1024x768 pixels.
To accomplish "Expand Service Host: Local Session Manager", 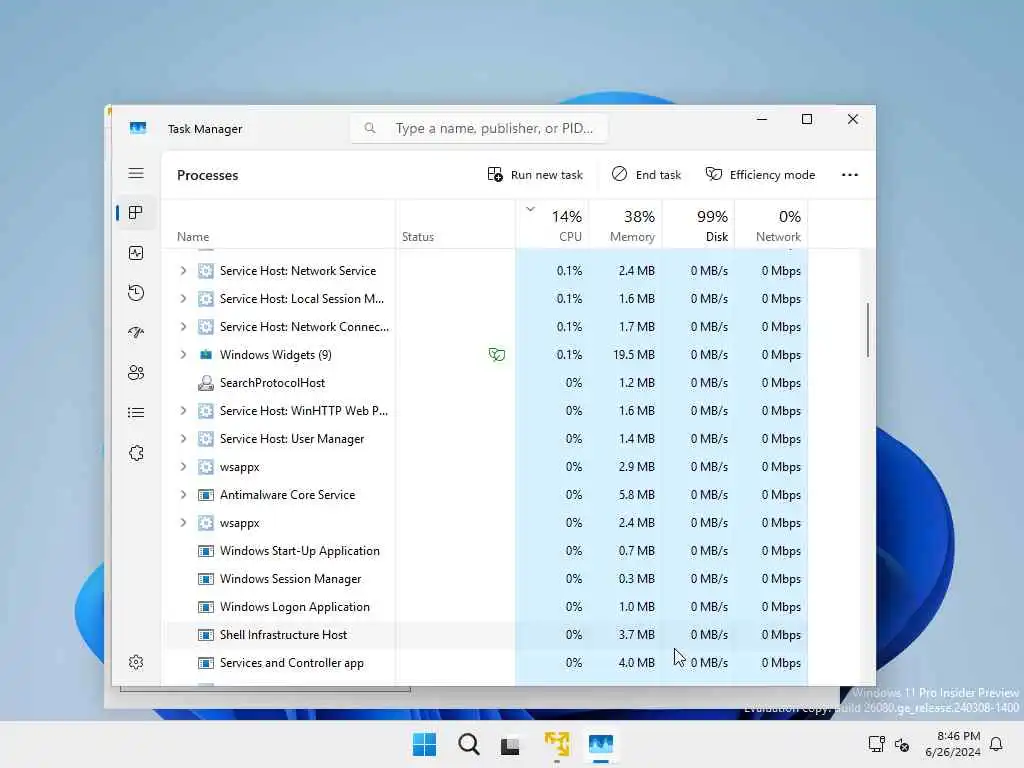I will (x=184, y=298).
